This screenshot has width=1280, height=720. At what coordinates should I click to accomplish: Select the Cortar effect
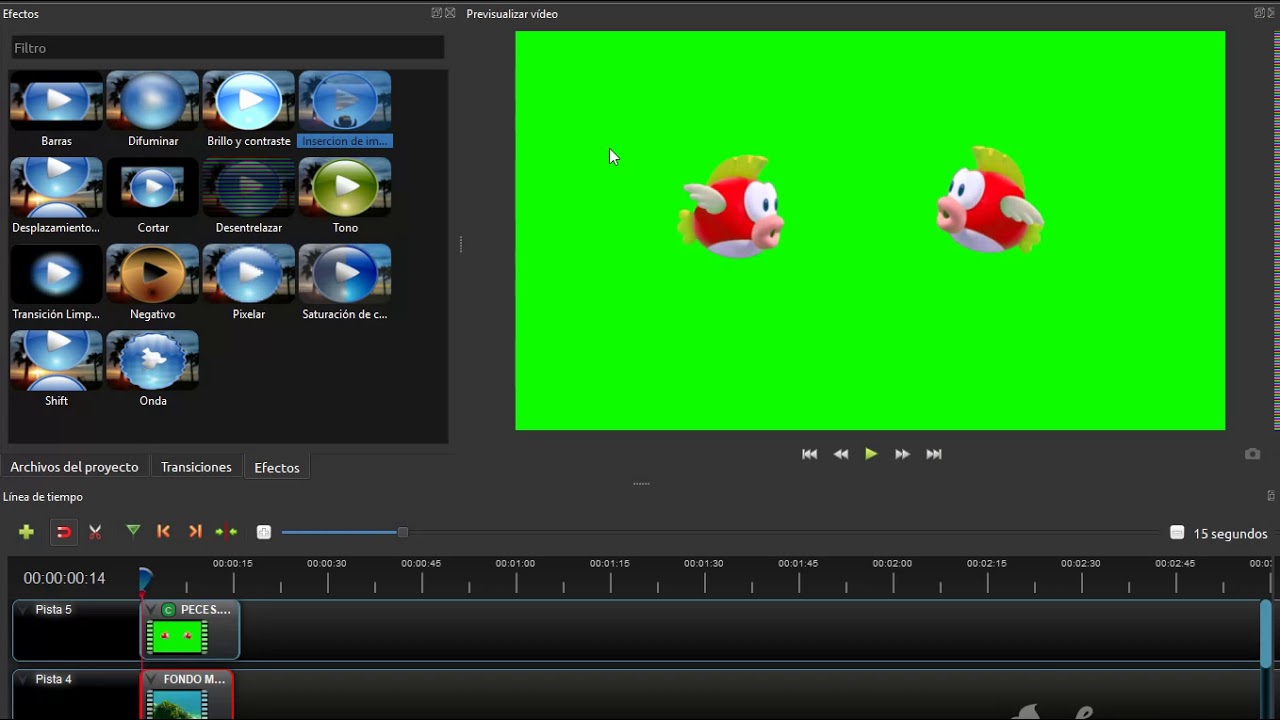[153, 197]
